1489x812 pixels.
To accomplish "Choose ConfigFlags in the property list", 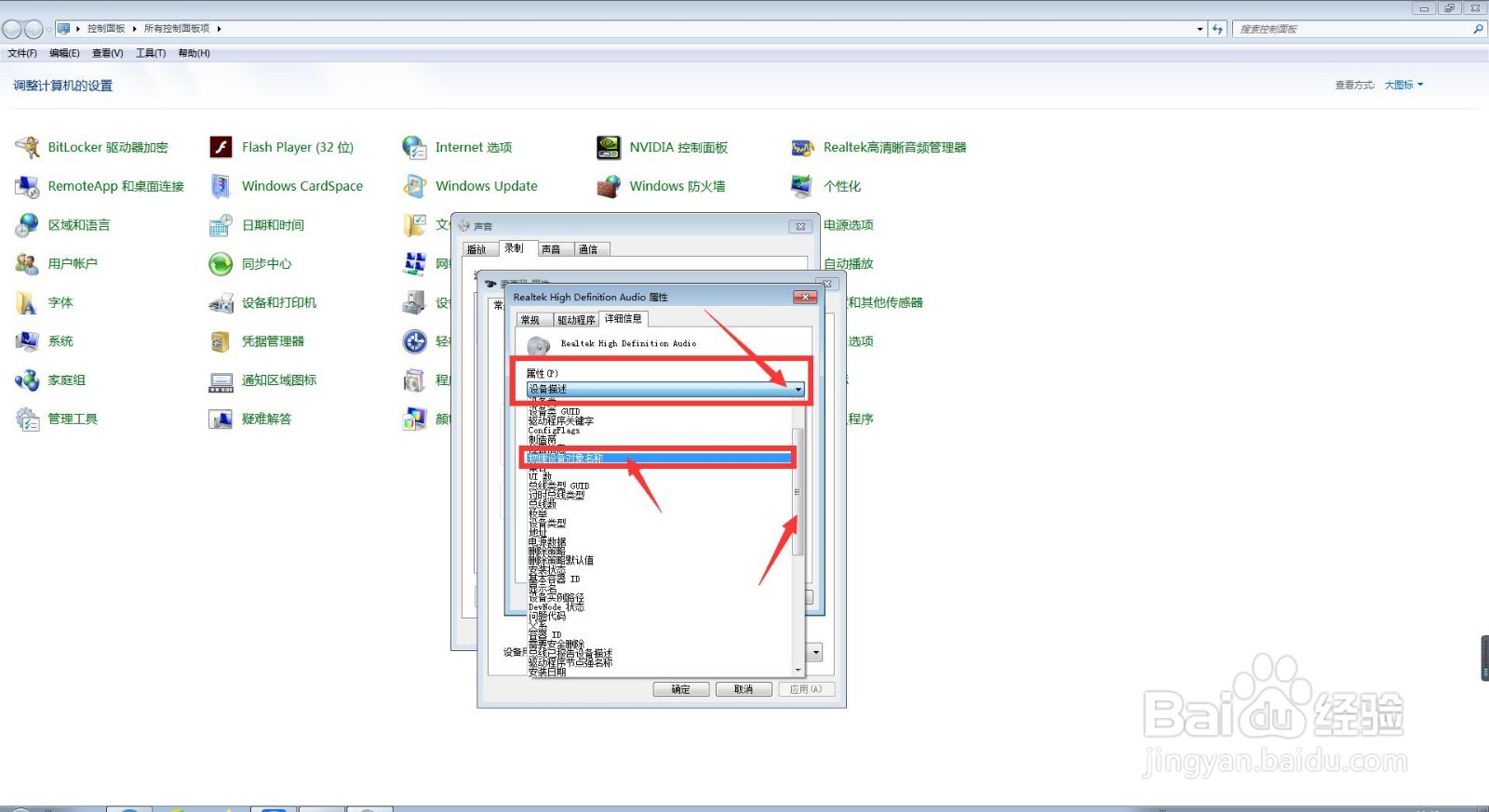I will point(554,430).
